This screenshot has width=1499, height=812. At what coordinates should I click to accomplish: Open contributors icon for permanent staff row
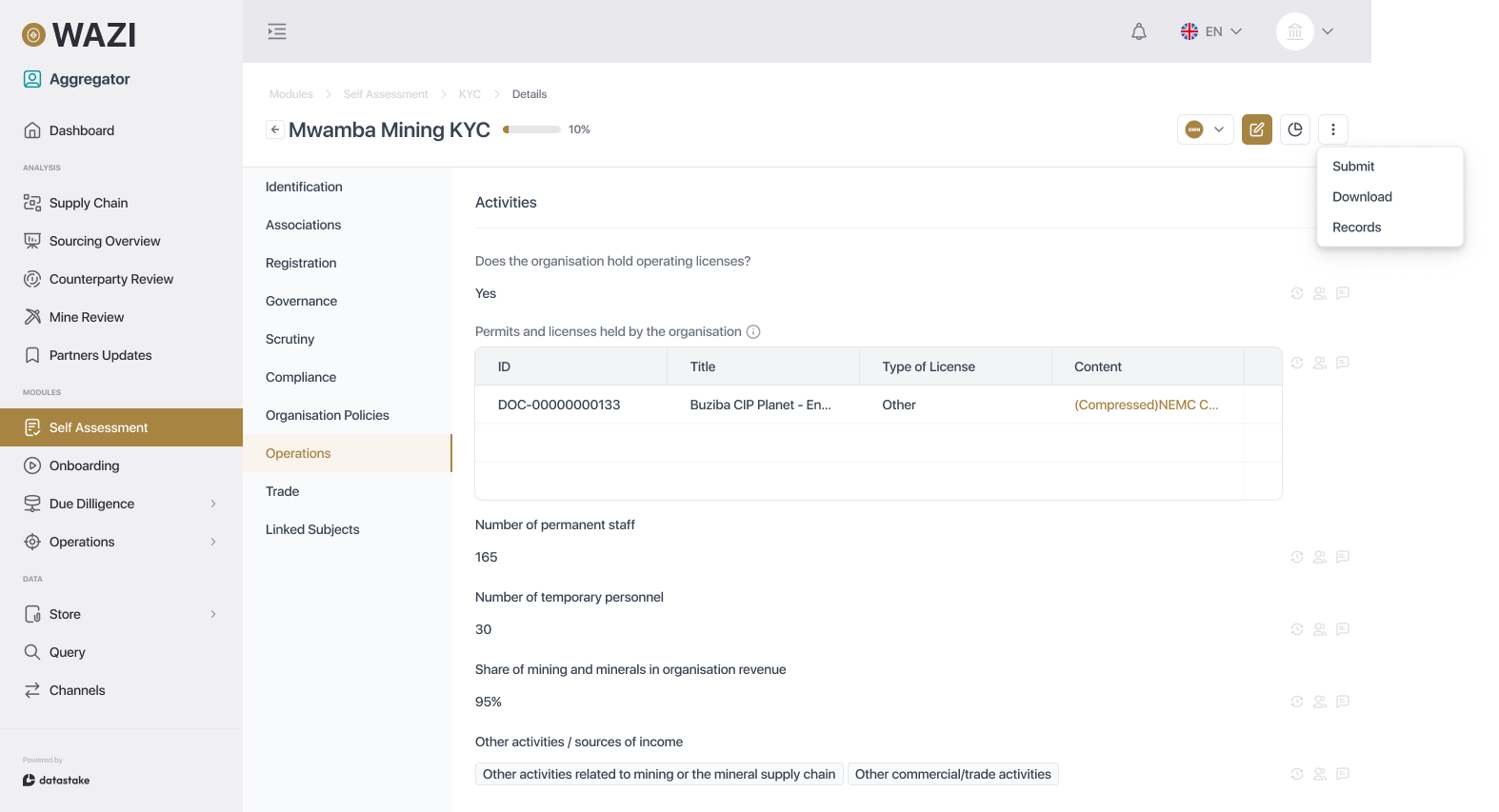1320,557
